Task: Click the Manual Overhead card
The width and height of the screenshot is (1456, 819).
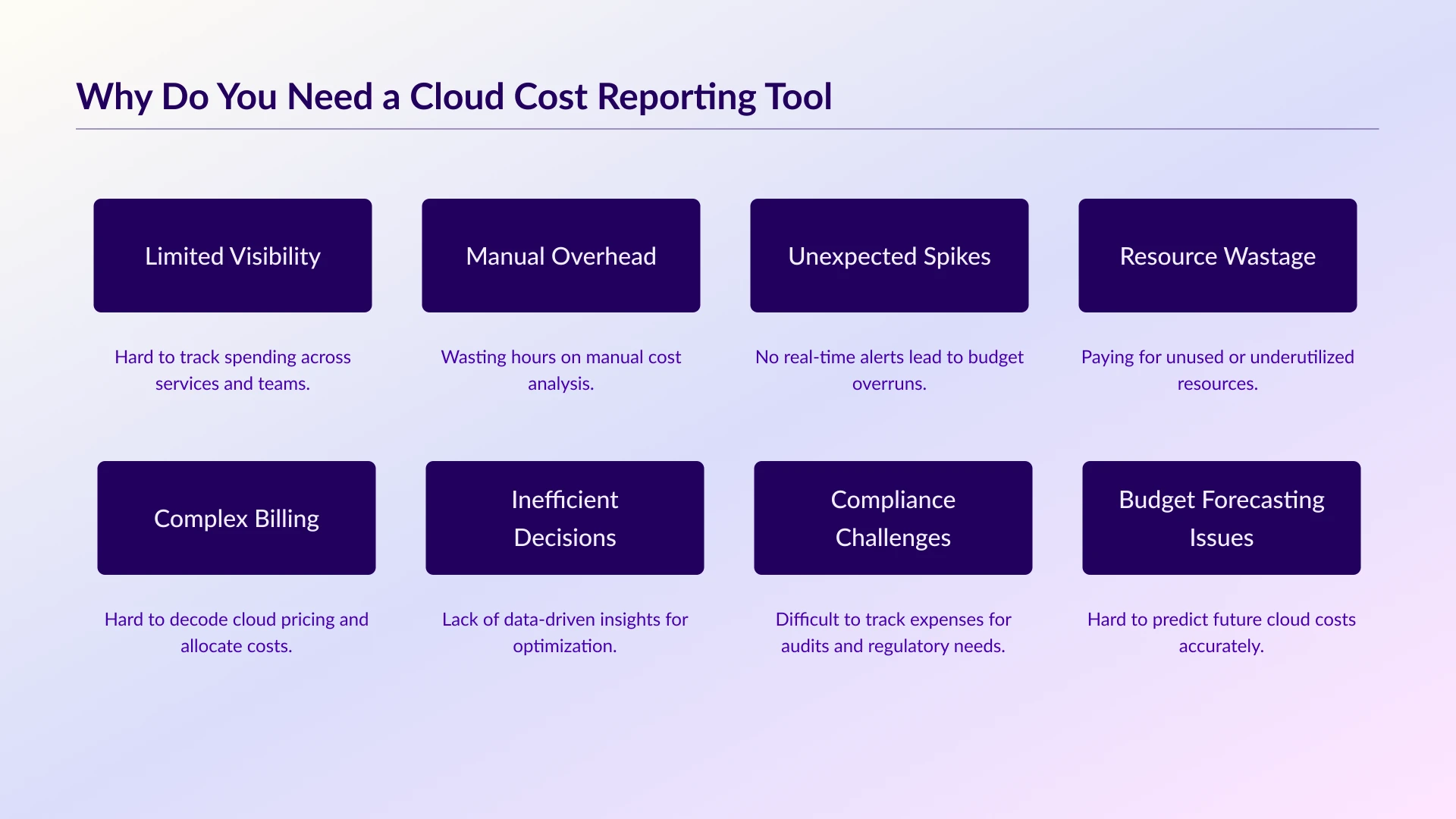Action: click(x=561, y=256)
